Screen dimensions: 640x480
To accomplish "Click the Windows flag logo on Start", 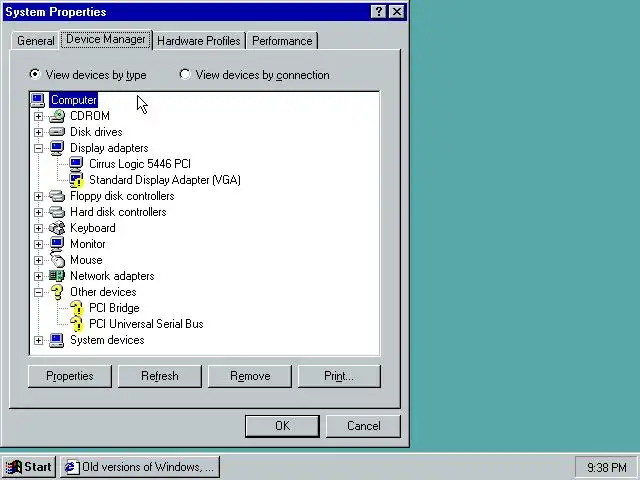I will [x=13, y=467].
